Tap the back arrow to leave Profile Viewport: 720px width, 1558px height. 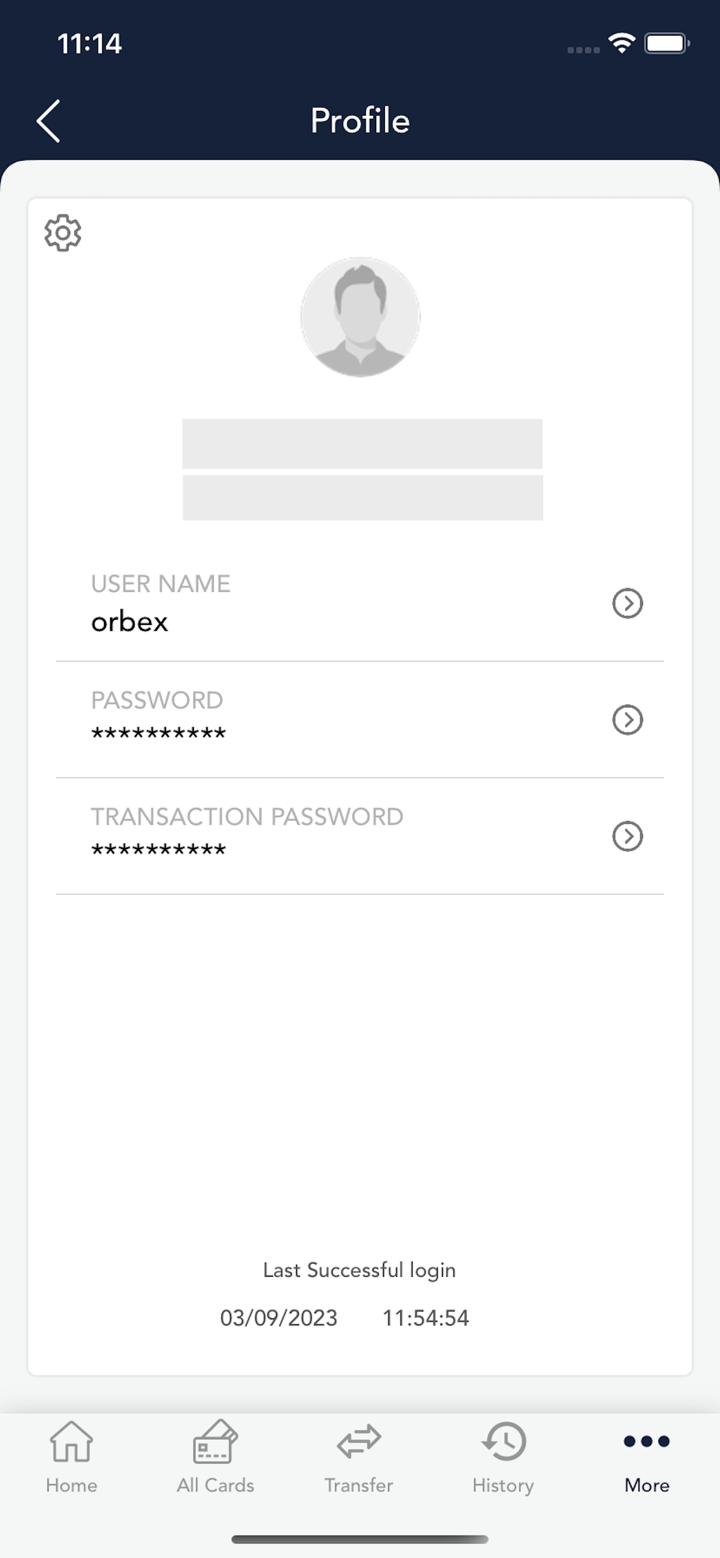click(x=47, y=120)
